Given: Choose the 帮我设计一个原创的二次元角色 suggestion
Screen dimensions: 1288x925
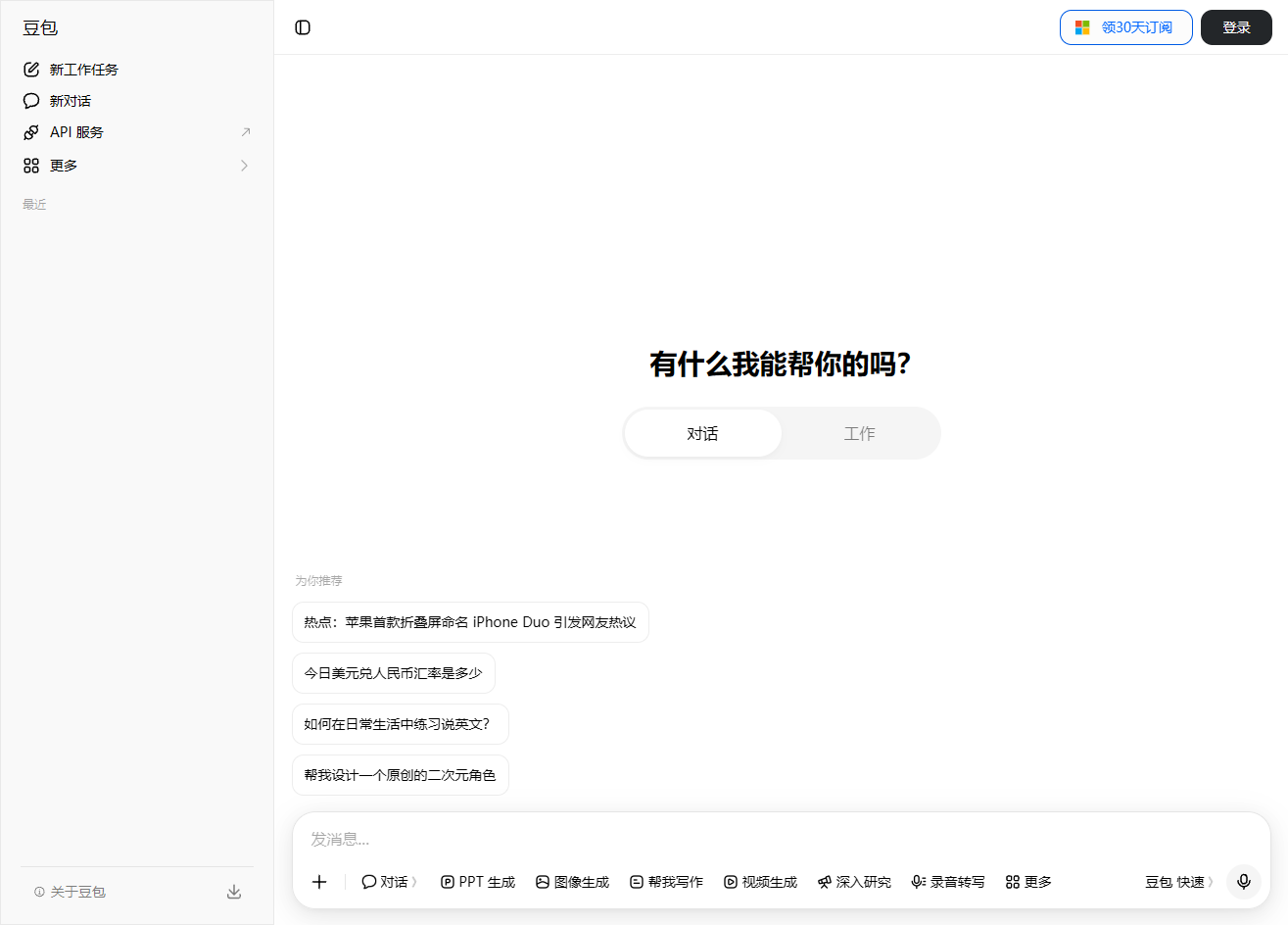Looking at the screenshot, I should (401, 775).
